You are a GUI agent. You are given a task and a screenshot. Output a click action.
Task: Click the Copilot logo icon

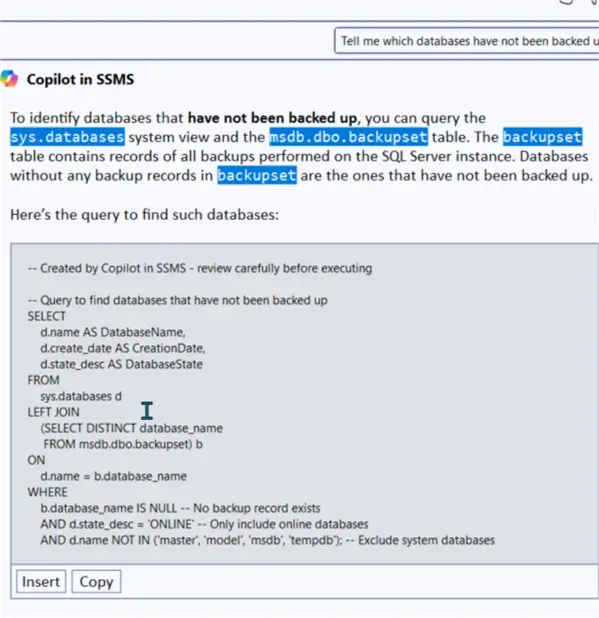point(9,78)
